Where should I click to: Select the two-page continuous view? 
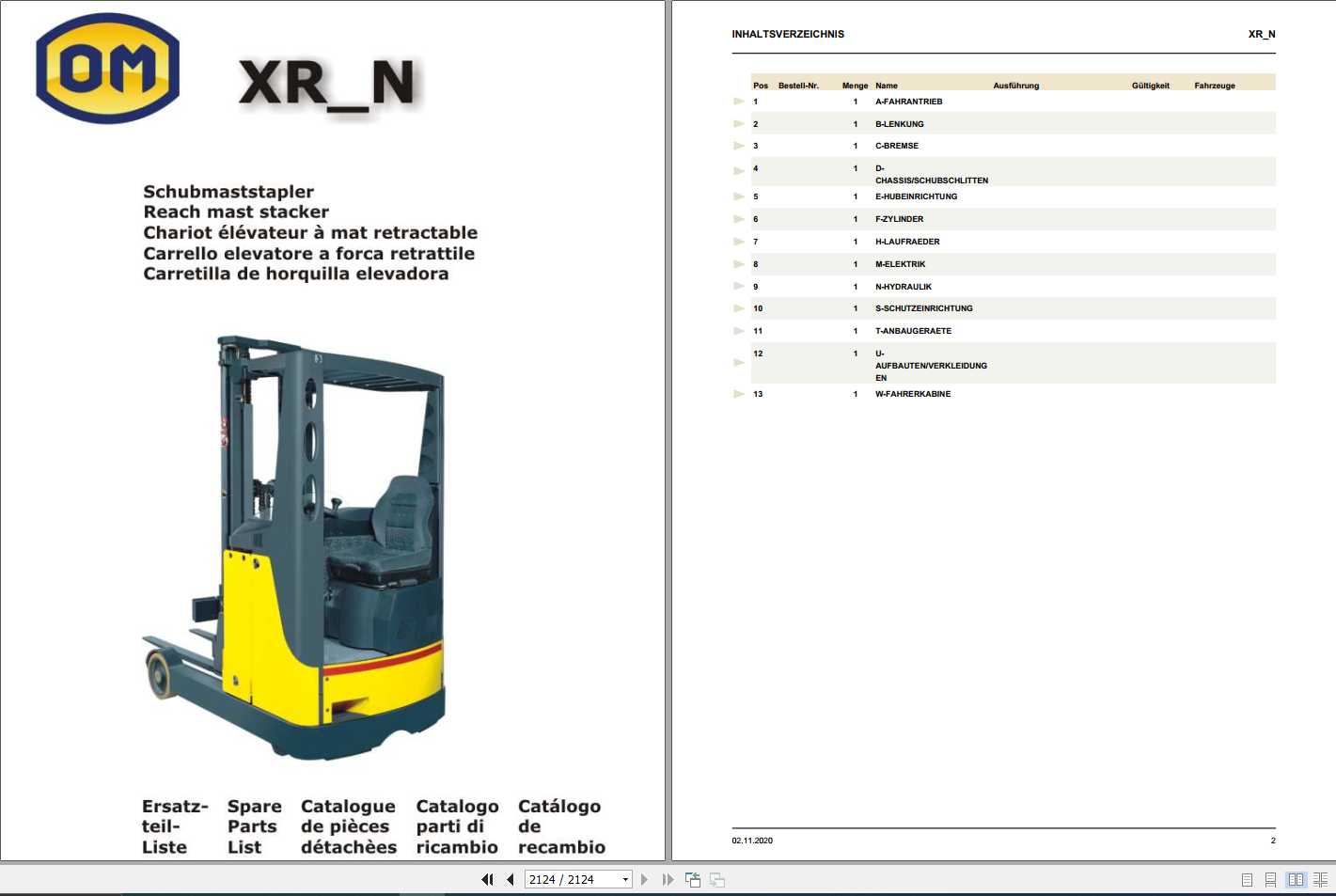(1320, 880)
